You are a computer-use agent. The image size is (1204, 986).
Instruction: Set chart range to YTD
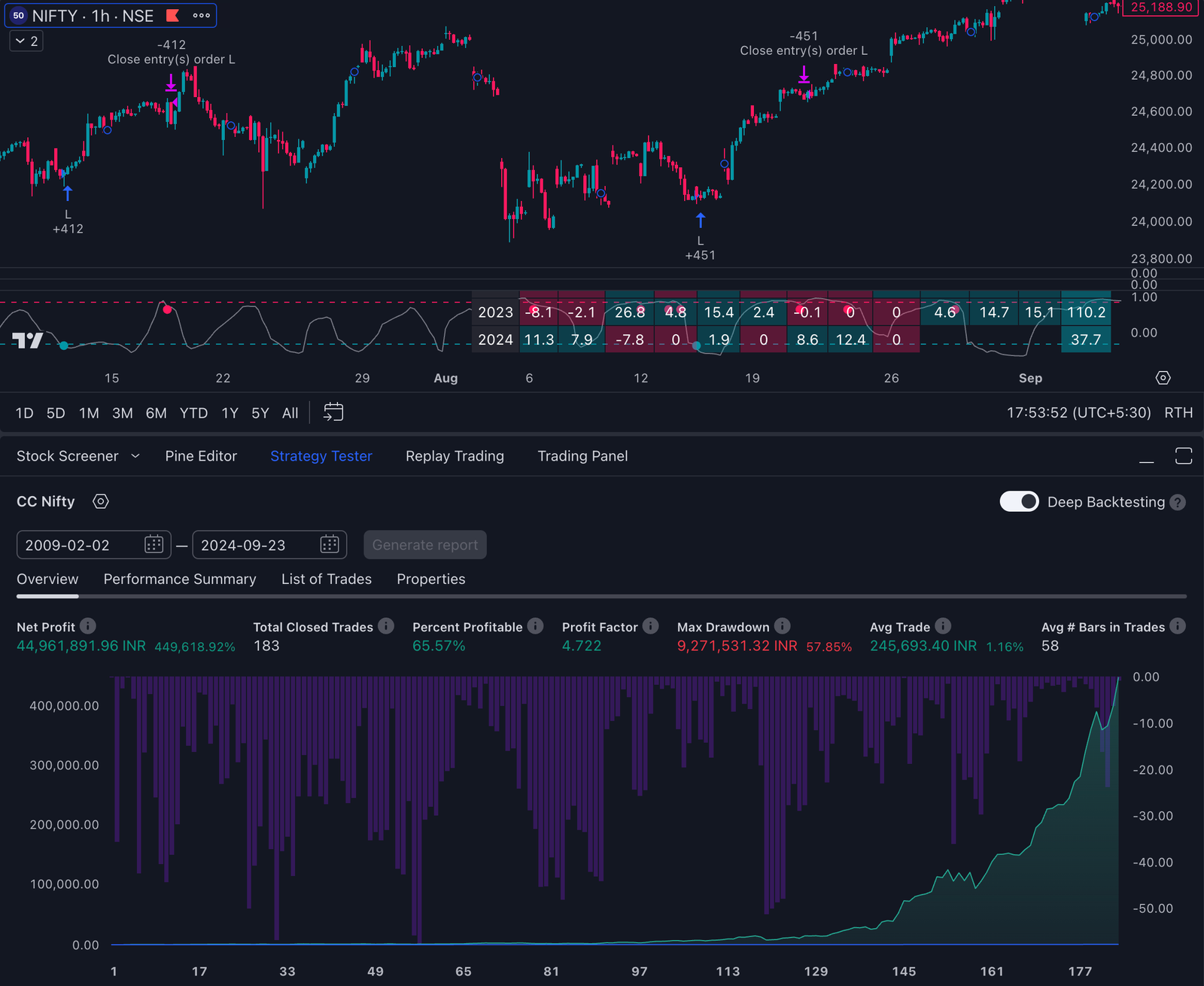193,413
